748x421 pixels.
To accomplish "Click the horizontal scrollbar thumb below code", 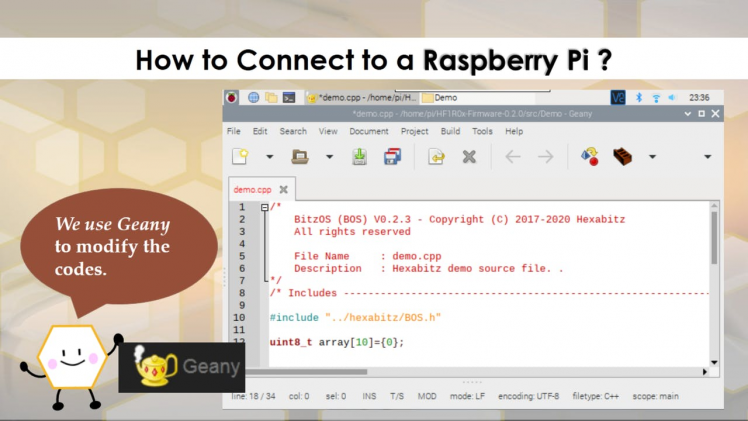I will coord(306,371).
